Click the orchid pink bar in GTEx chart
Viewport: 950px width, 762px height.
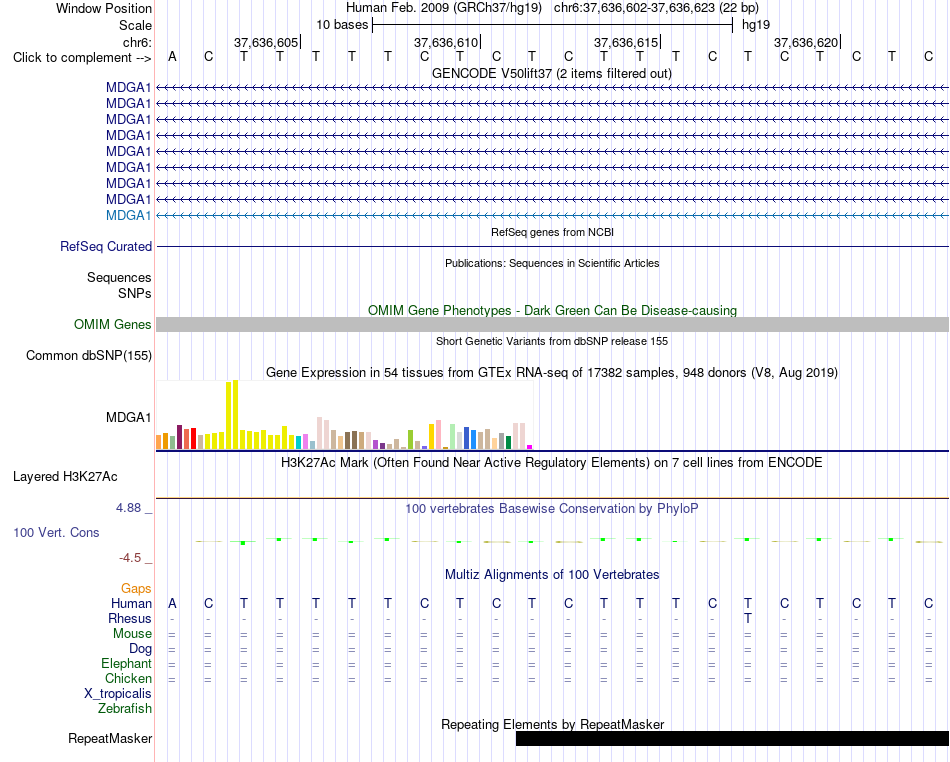pyautogui.click(x=305, y=441)
